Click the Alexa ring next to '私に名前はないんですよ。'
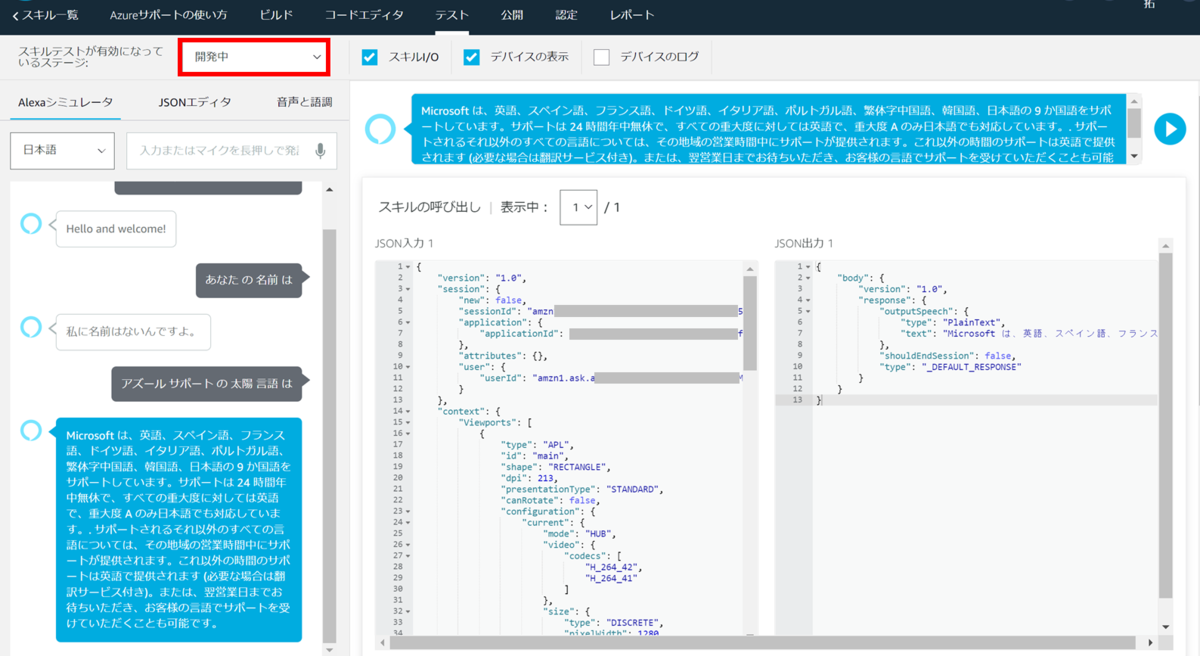 click(31, 327)
